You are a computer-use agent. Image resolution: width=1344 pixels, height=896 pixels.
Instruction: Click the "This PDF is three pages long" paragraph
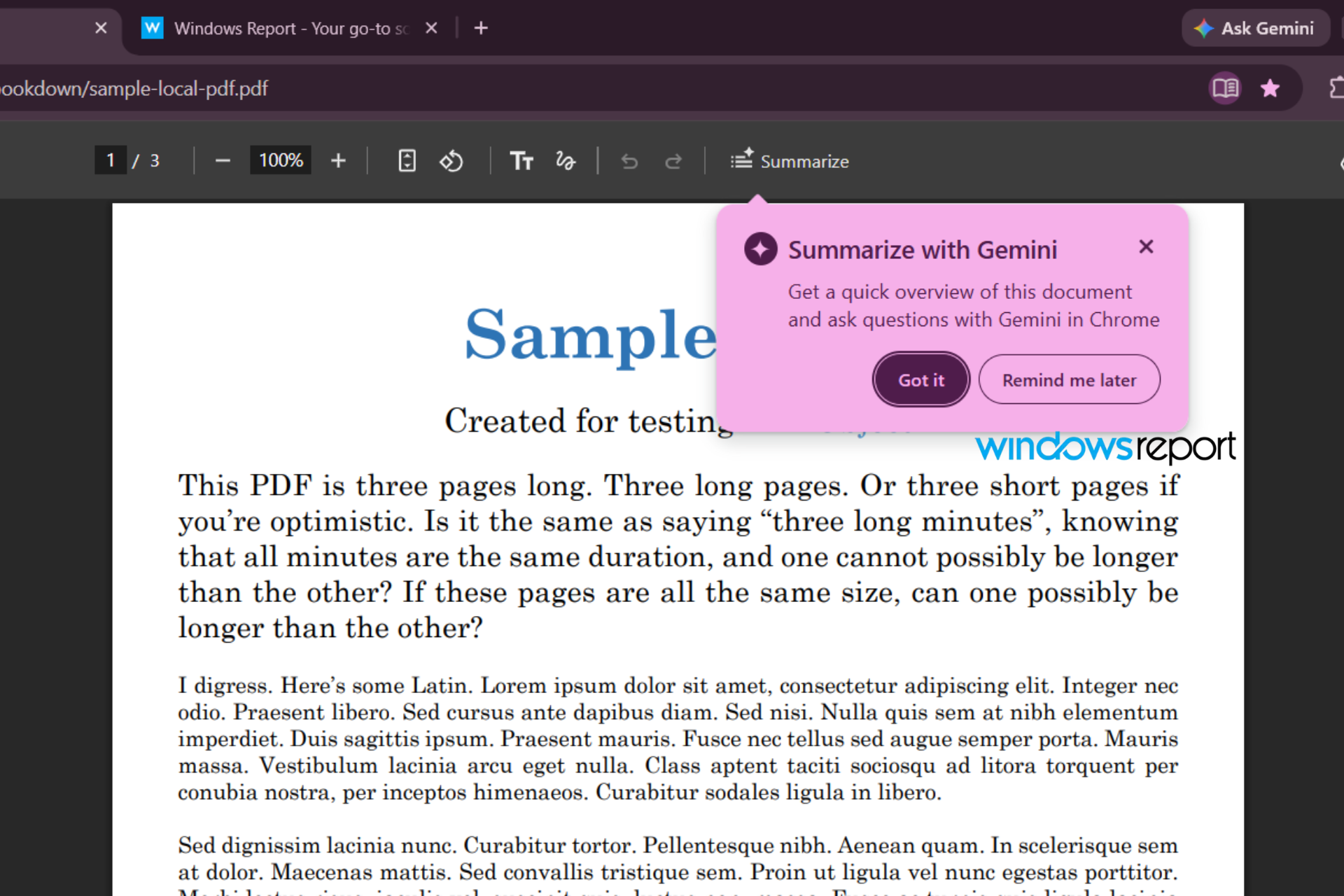point(678,556)
